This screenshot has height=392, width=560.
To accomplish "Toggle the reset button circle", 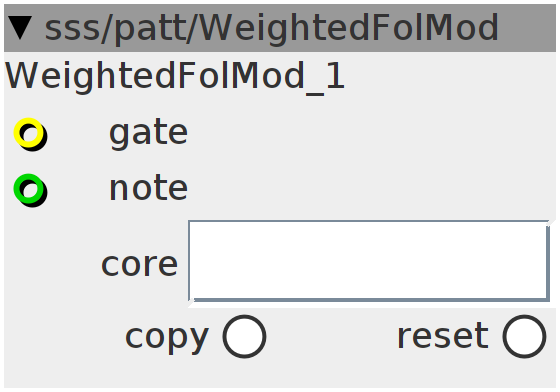I will 524,336.
